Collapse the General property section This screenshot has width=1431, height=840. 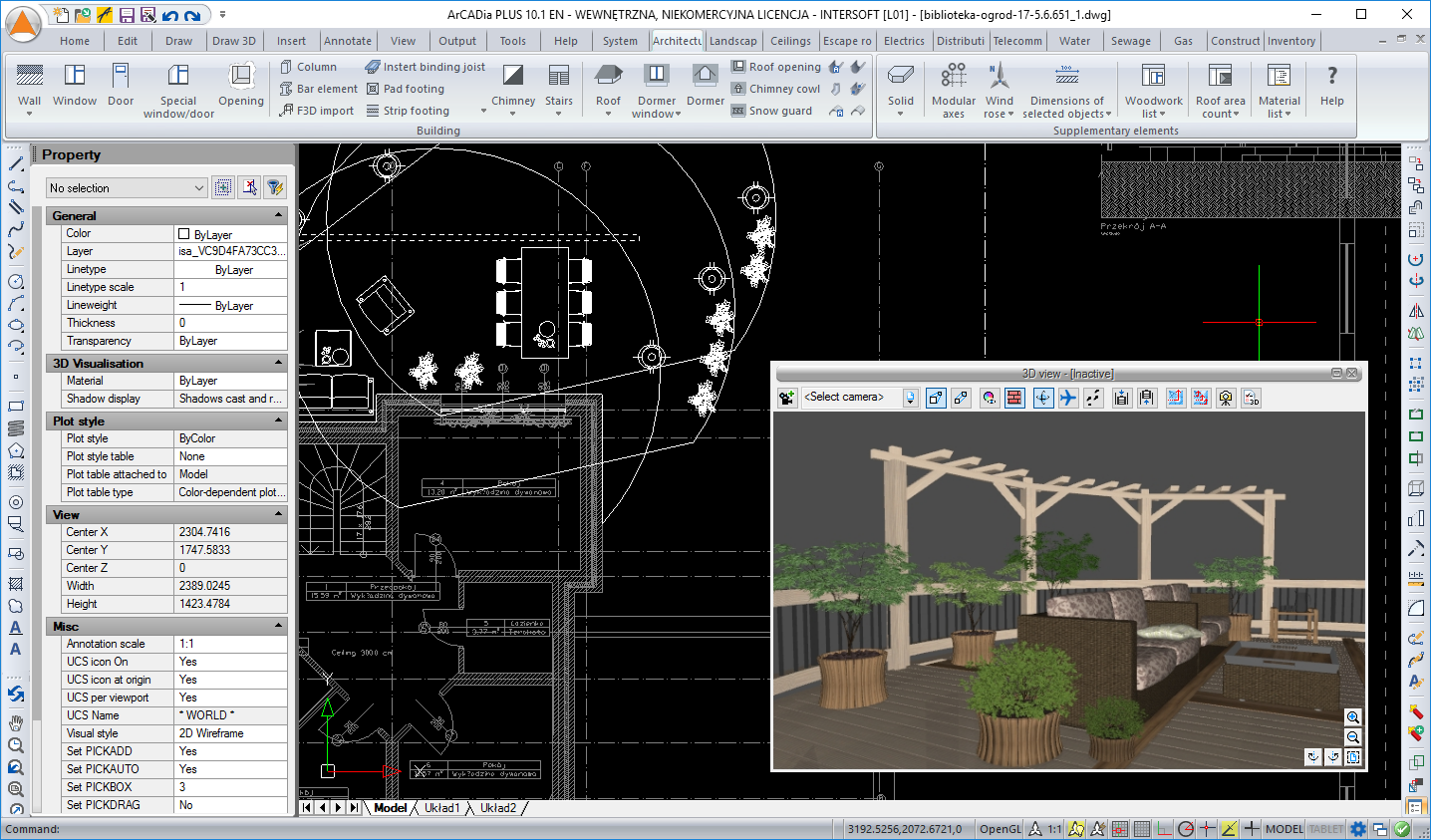pyautogui.click(x=278, y=216)
